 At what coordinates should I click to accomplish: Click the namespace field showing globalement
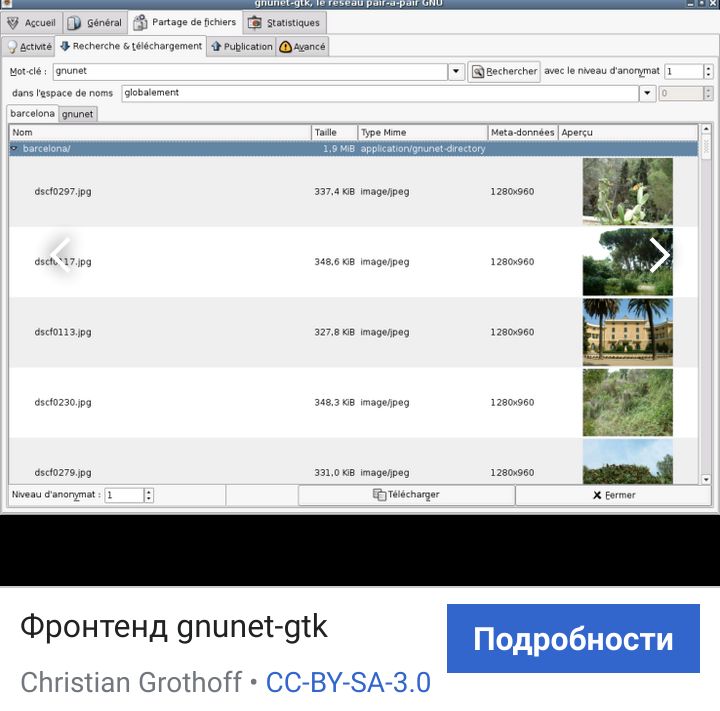click(380, 93)
